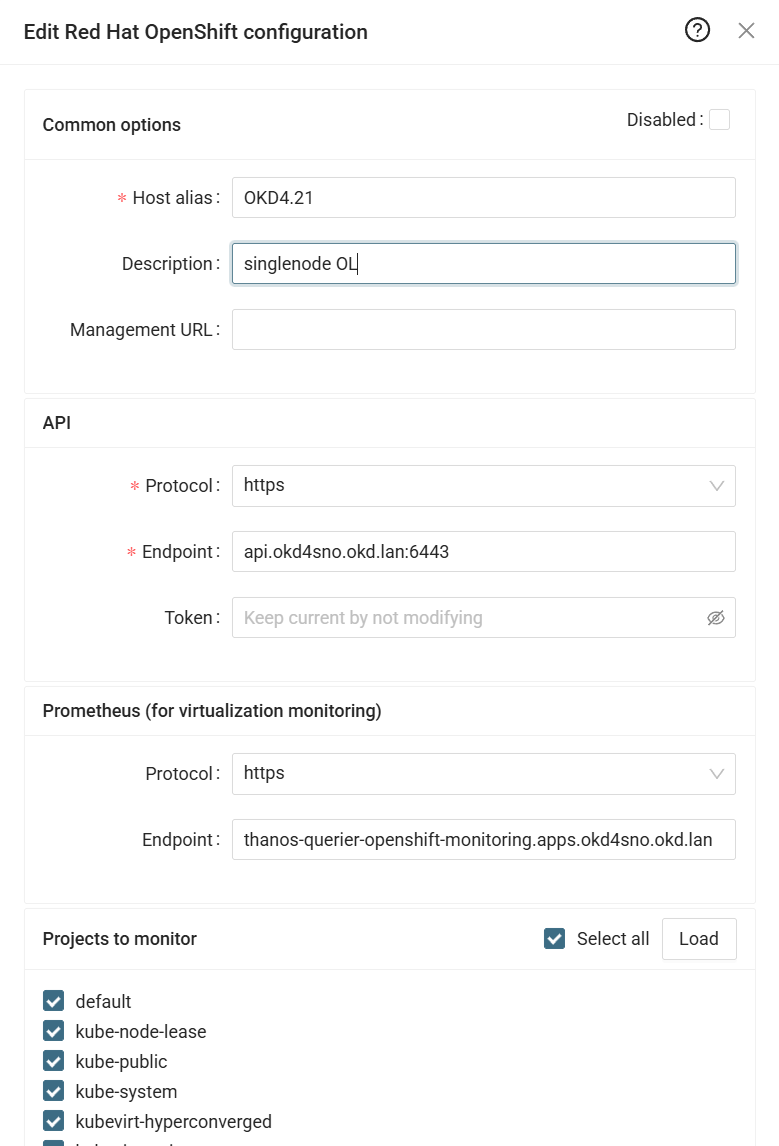Viewport: 779px width, 1146px height.
Task: Uncheck the default project checkbox
Action: (x=54, y=1001)
